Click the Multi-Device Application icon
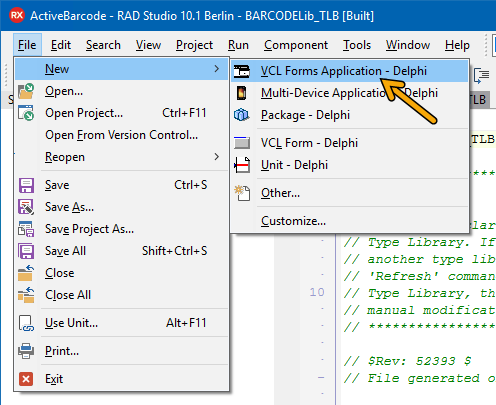This screenshot has height=405, width=496. pos(242,93)
